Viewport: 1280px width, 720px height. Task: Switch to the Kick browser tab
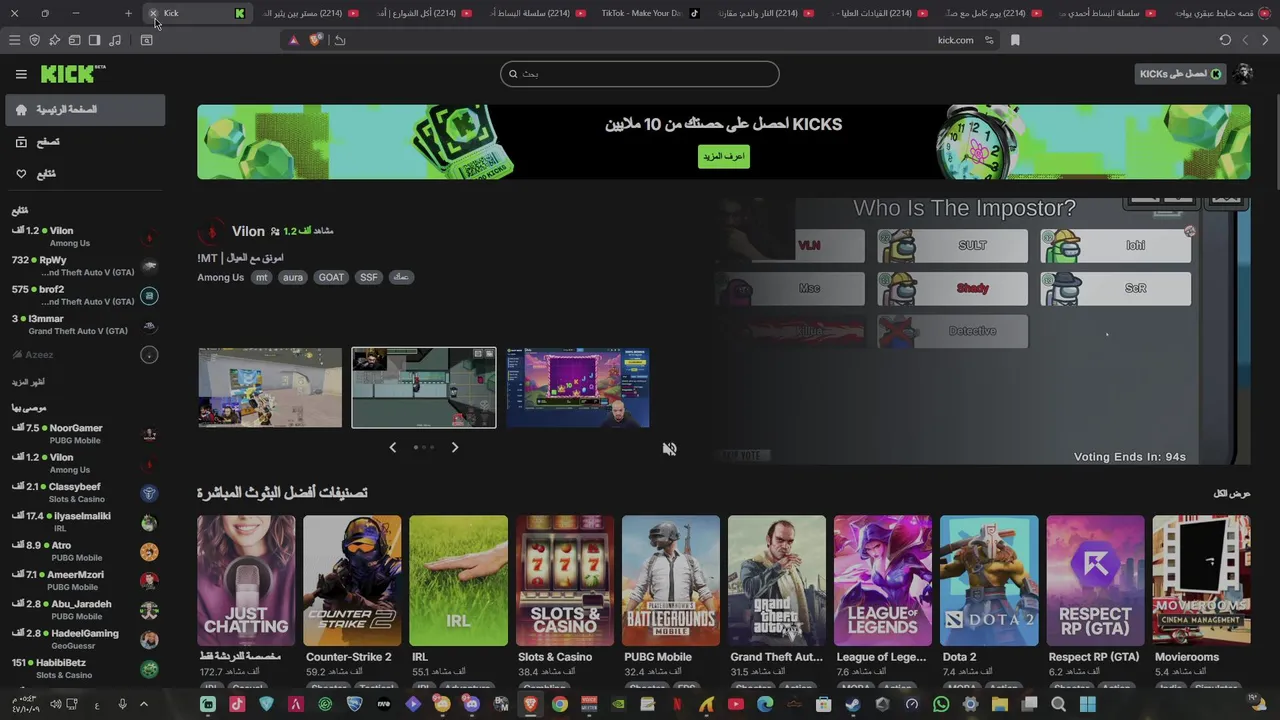(x=196, y=13)
